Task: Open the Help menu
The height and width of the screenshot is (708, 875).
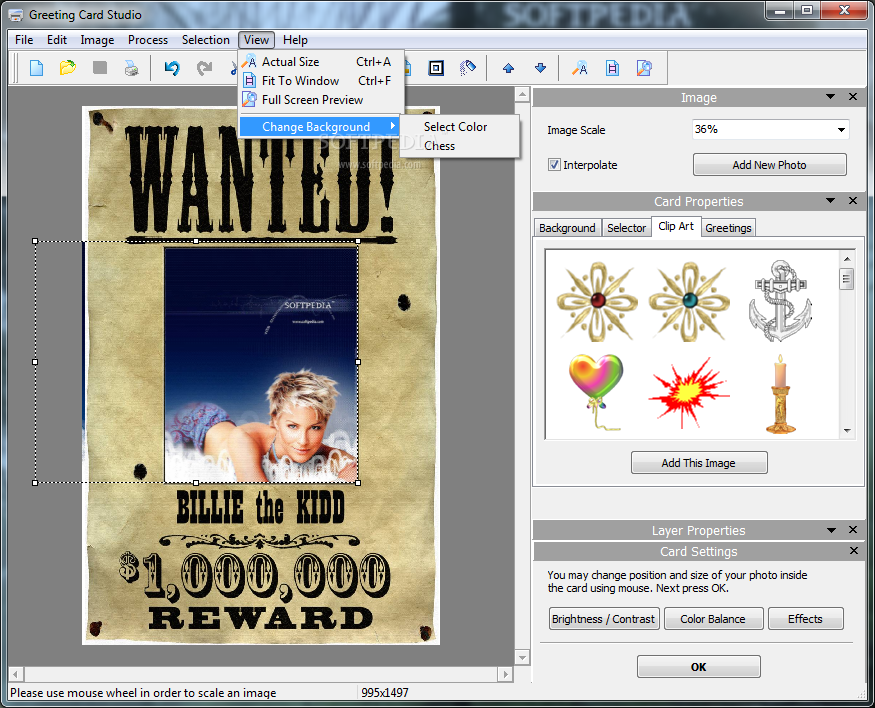Action: coord(295,40)
